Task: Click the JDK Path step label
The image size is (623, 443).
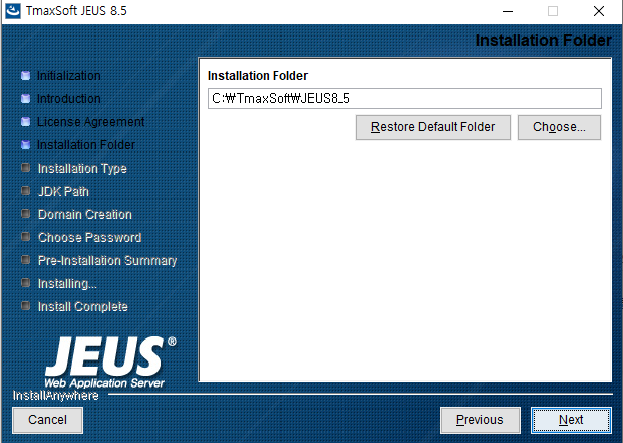Action: point(63,192)
